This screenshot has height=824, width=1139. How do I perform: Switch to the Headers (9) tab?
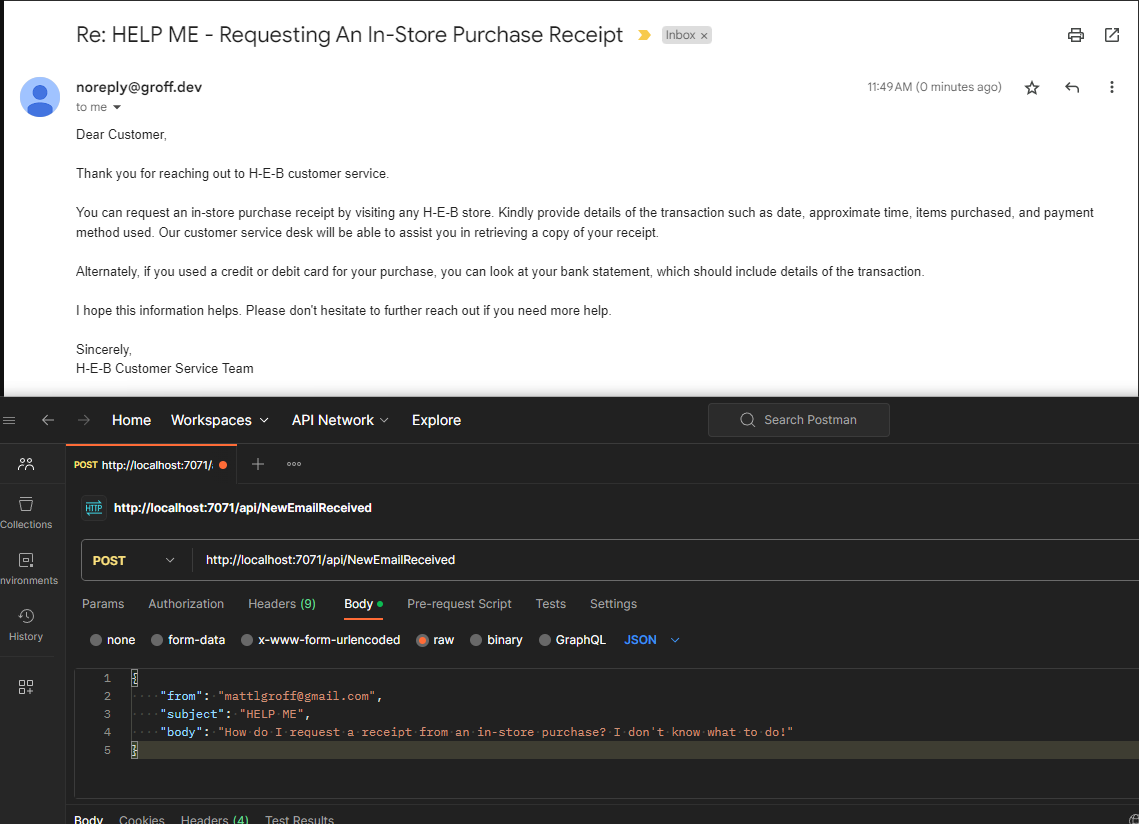pos(282,604)
